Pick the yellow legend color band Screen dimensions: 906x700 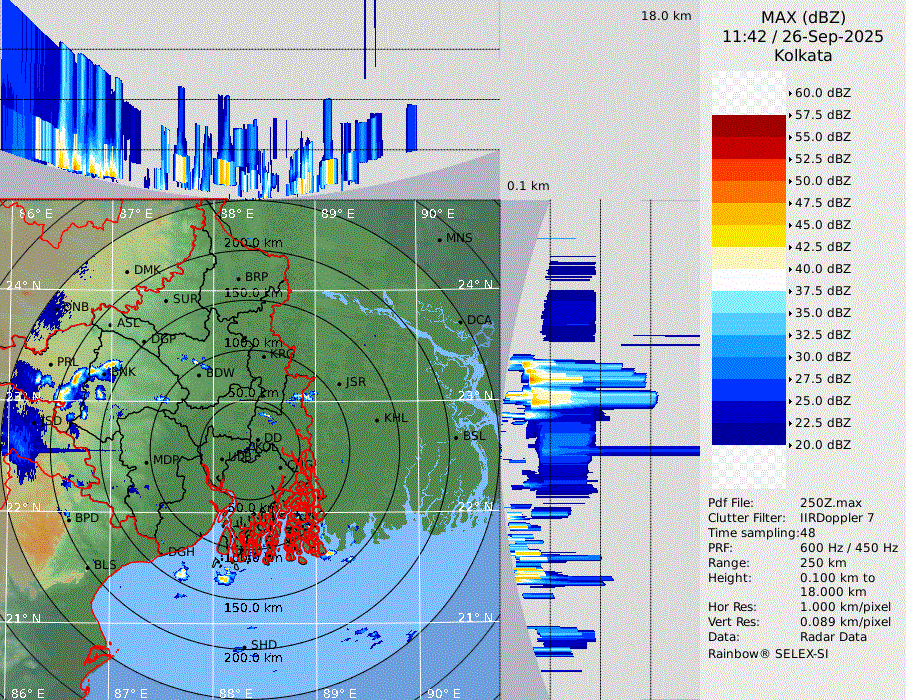(749, 235)
